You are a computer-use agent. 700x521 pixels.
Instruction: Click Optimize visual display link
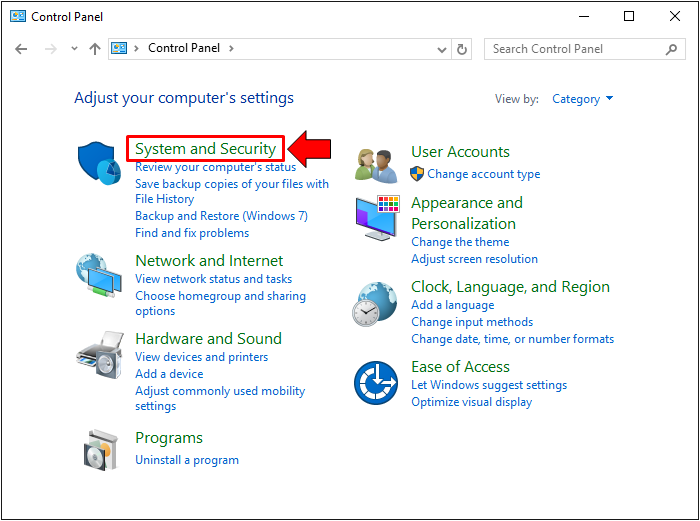pos(471,402)
